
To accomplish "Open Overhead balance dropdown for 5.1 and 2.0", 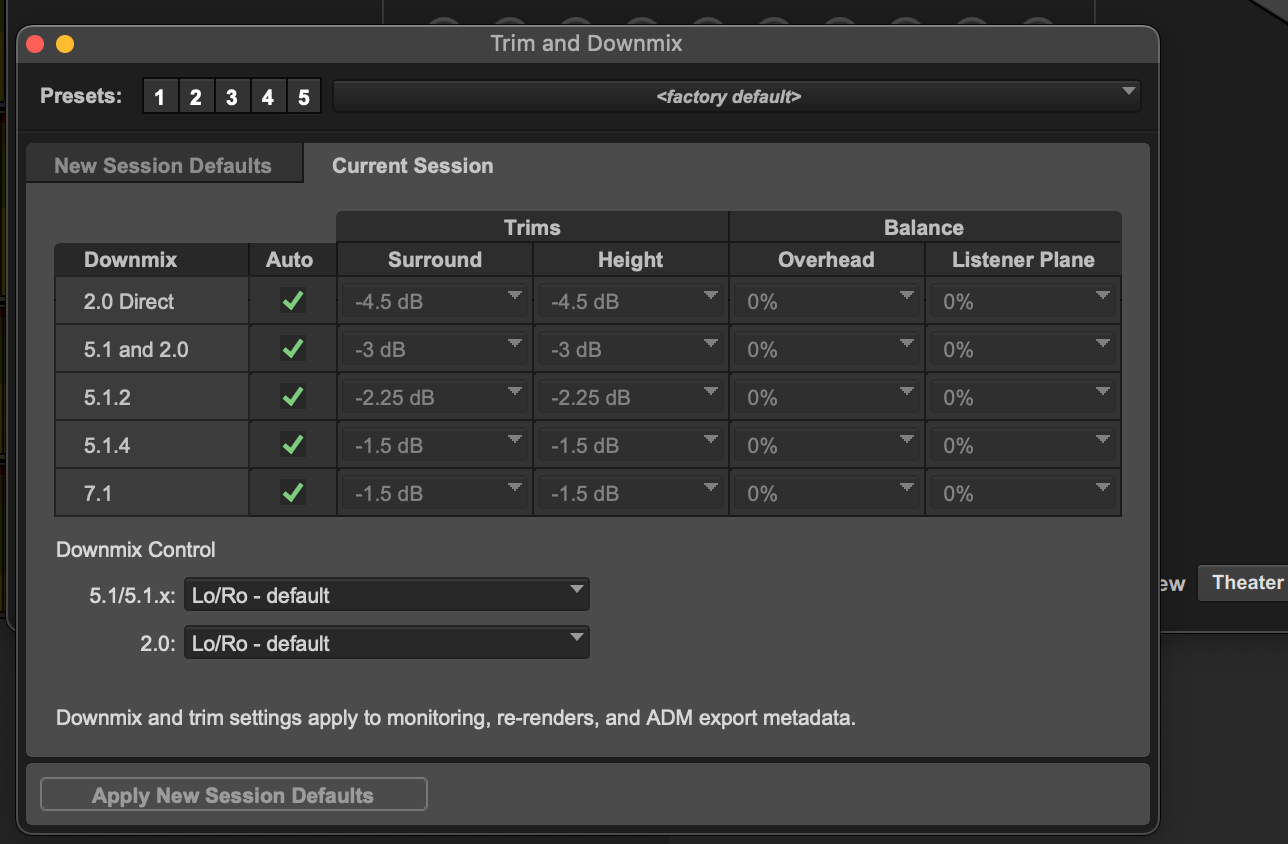I will pyautogui.click(x=827, y=349).
